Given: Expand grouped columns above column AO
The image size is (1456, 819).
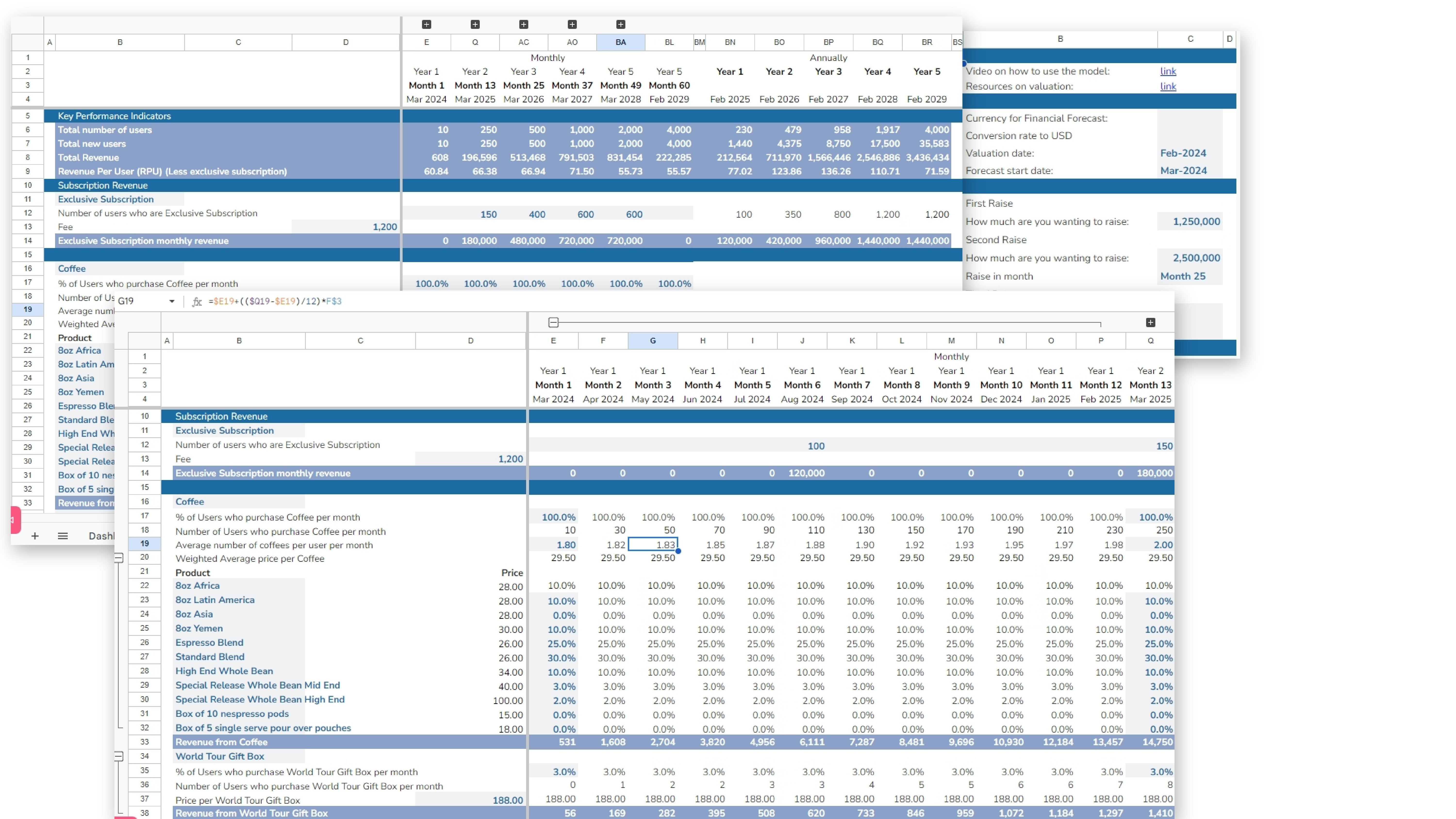Looking at the screenshot, I should [x=572, y=24].
